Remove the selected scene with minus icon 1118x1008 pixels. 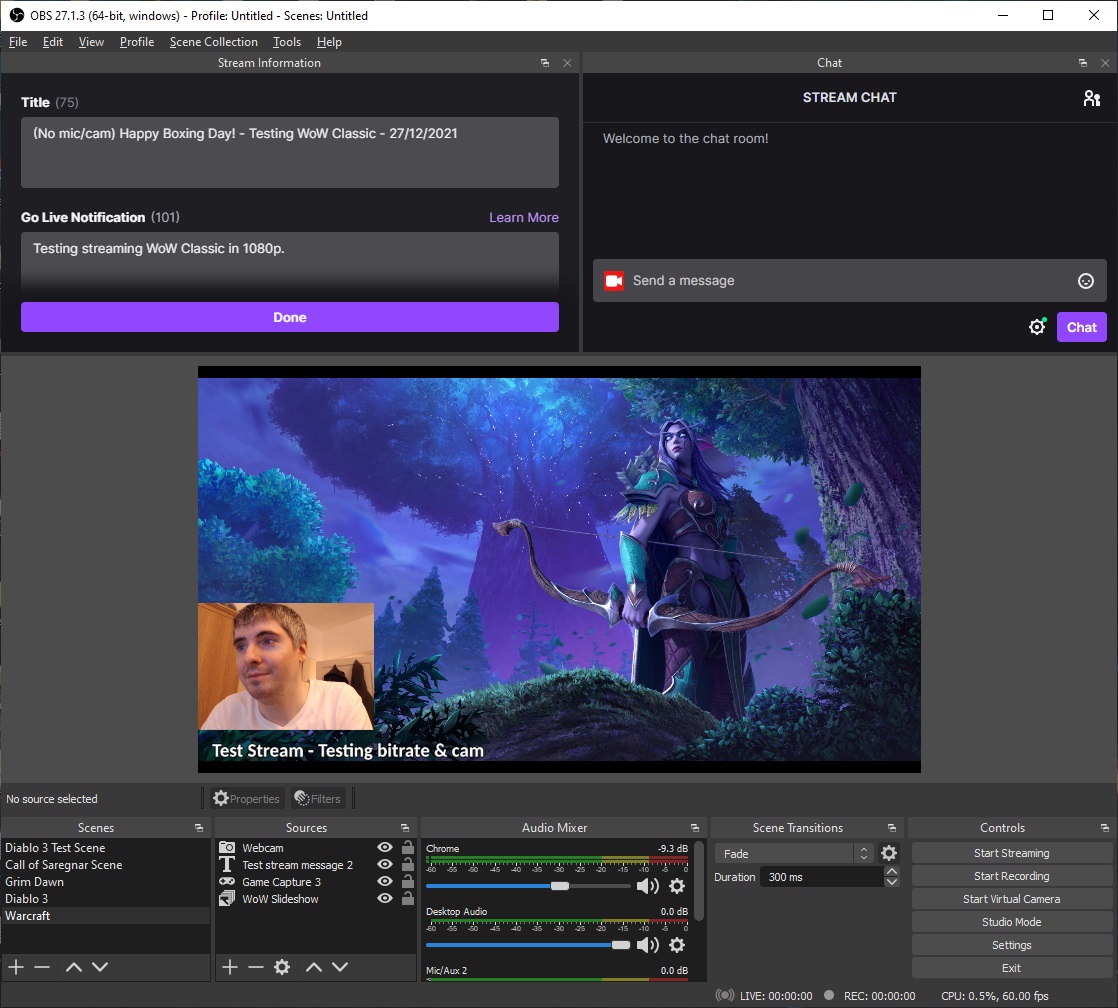[42, 967]
